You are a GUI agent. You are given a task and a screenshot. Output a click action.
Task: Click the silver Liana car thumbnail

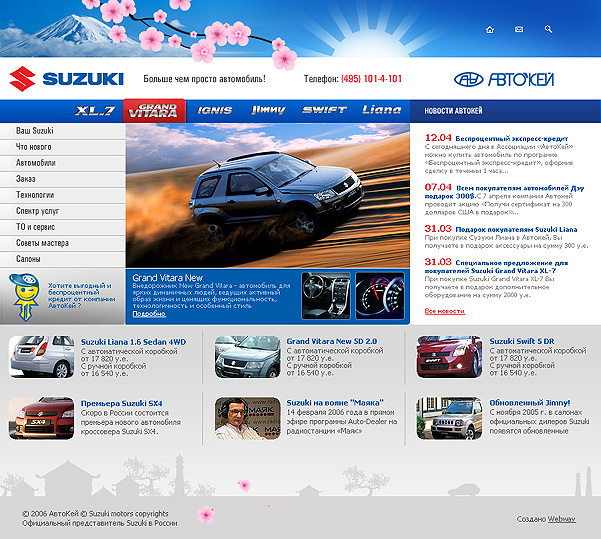pyautogui.click(x=41, y=357)
